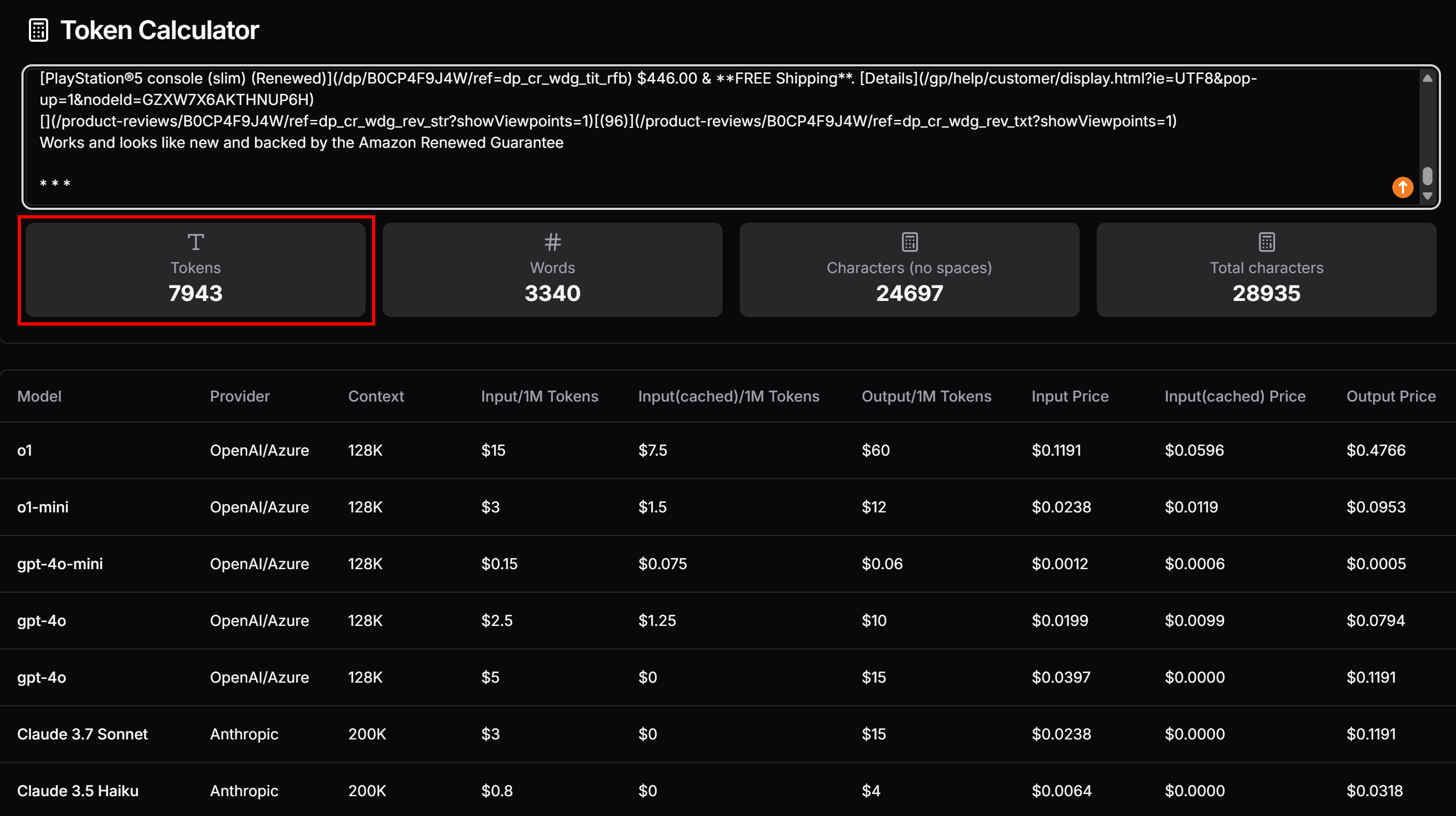
Task: Click calculator icon above Characters (no spaces)
Action: pos(909,243)
